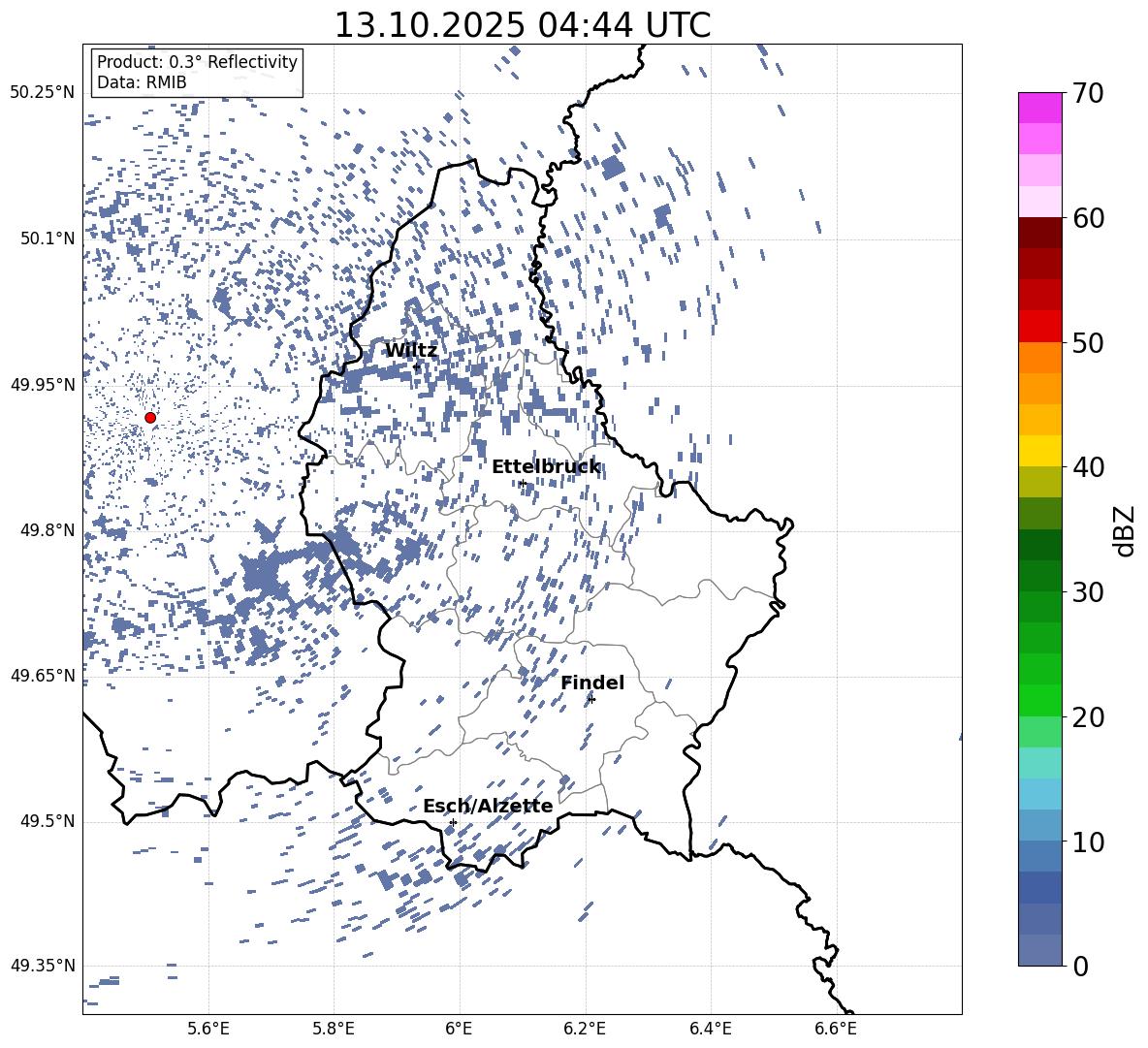1148x1048 pixels.
Task: Click the dBZ colorbar axis label
Action: (x=1126, y=531)
